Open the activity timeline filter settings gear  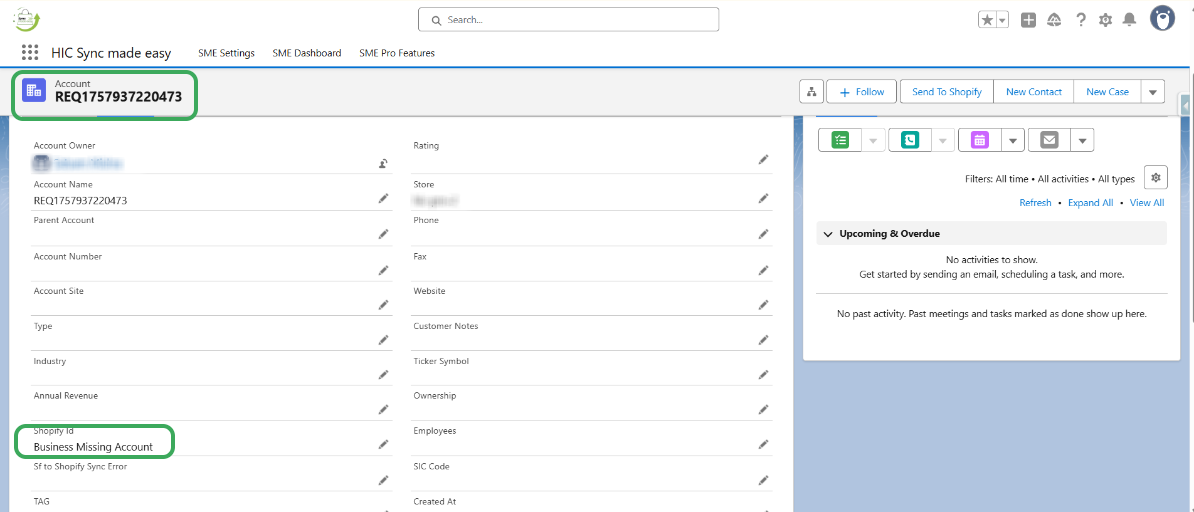click(x=1155, y=178)
